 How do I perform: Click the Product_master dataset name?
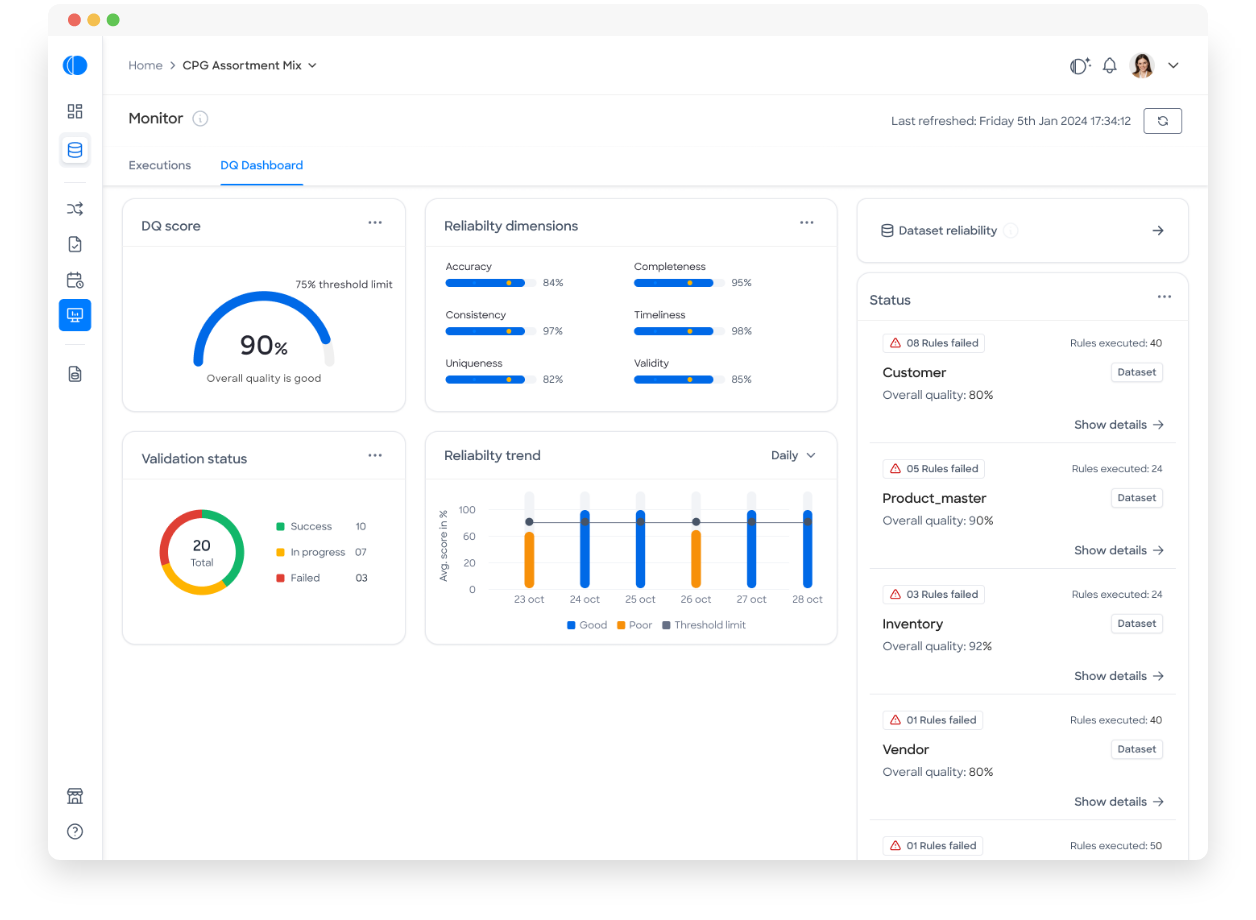click(x=934, y=499)
